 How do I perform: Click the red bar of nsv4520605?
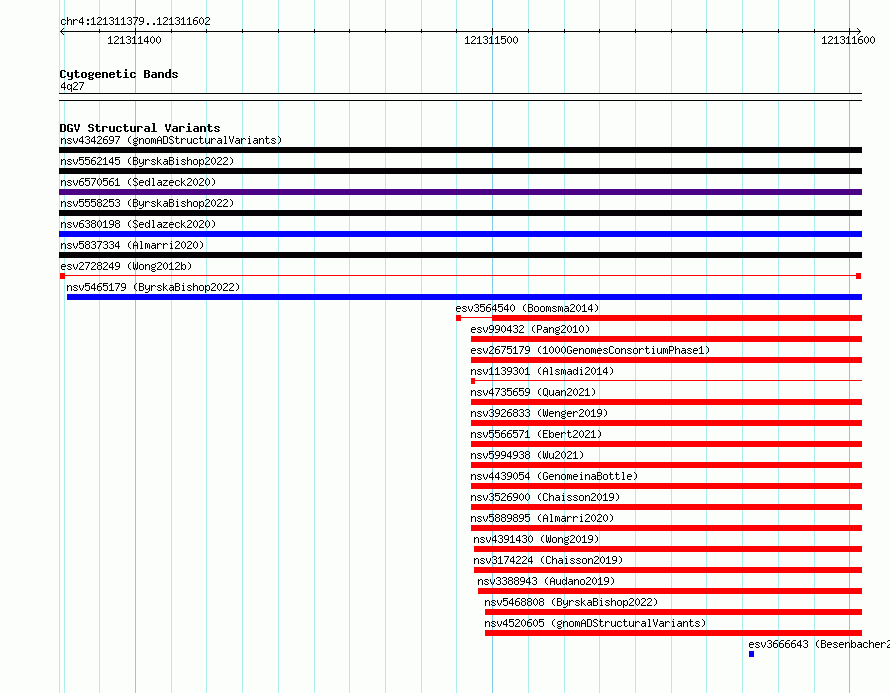pos(674,633)
